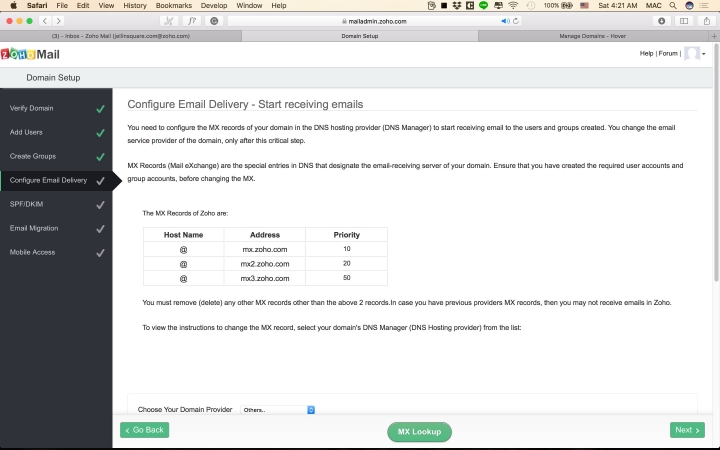720x450 pixels.
Task: Switch to the Zoho Mail Inbox tab
Action: pyautogui.click(x=121, y=36)
